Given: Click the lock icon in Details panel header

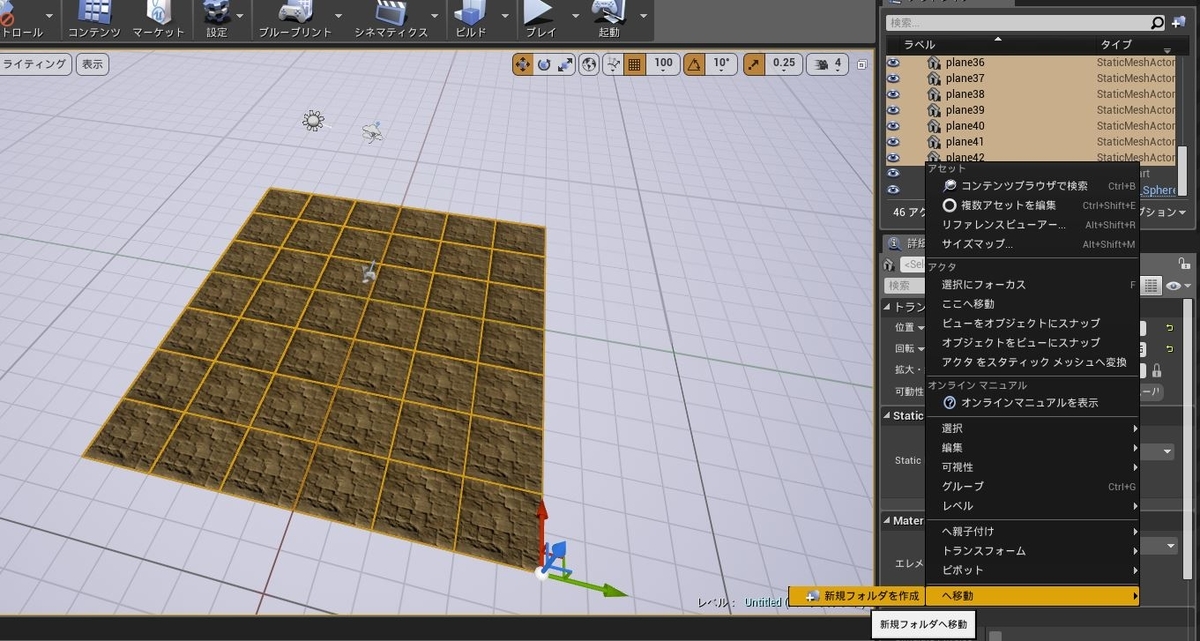Looking at the screenshot, I should click(x=1185, y=264).
